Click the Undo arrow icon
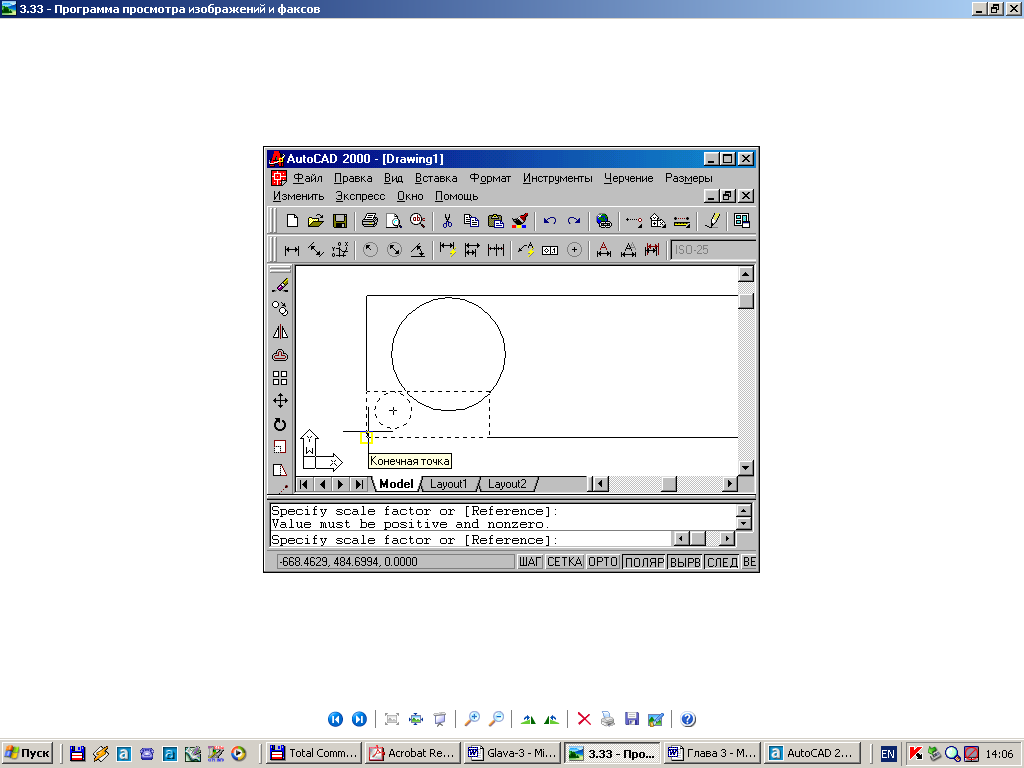 click(549, 221)
